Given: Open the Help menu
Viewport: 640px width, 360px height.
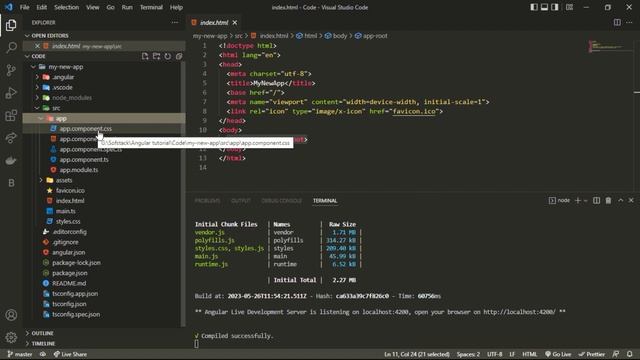Looking at the screenshot, I should tap(176, 7).
